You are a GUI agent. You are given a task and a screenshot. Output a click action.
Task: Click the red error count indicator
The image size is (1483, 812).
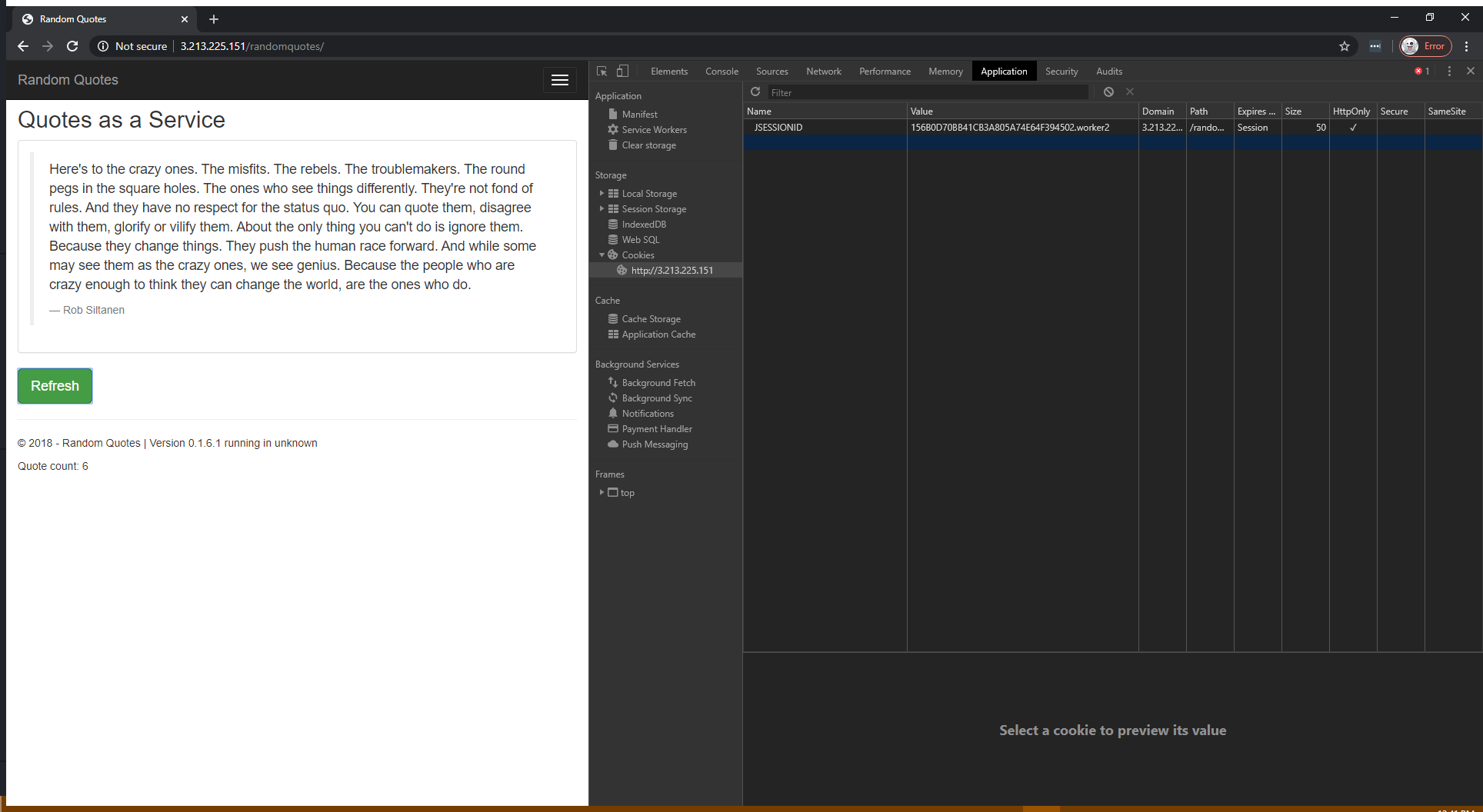[1421, 71]
